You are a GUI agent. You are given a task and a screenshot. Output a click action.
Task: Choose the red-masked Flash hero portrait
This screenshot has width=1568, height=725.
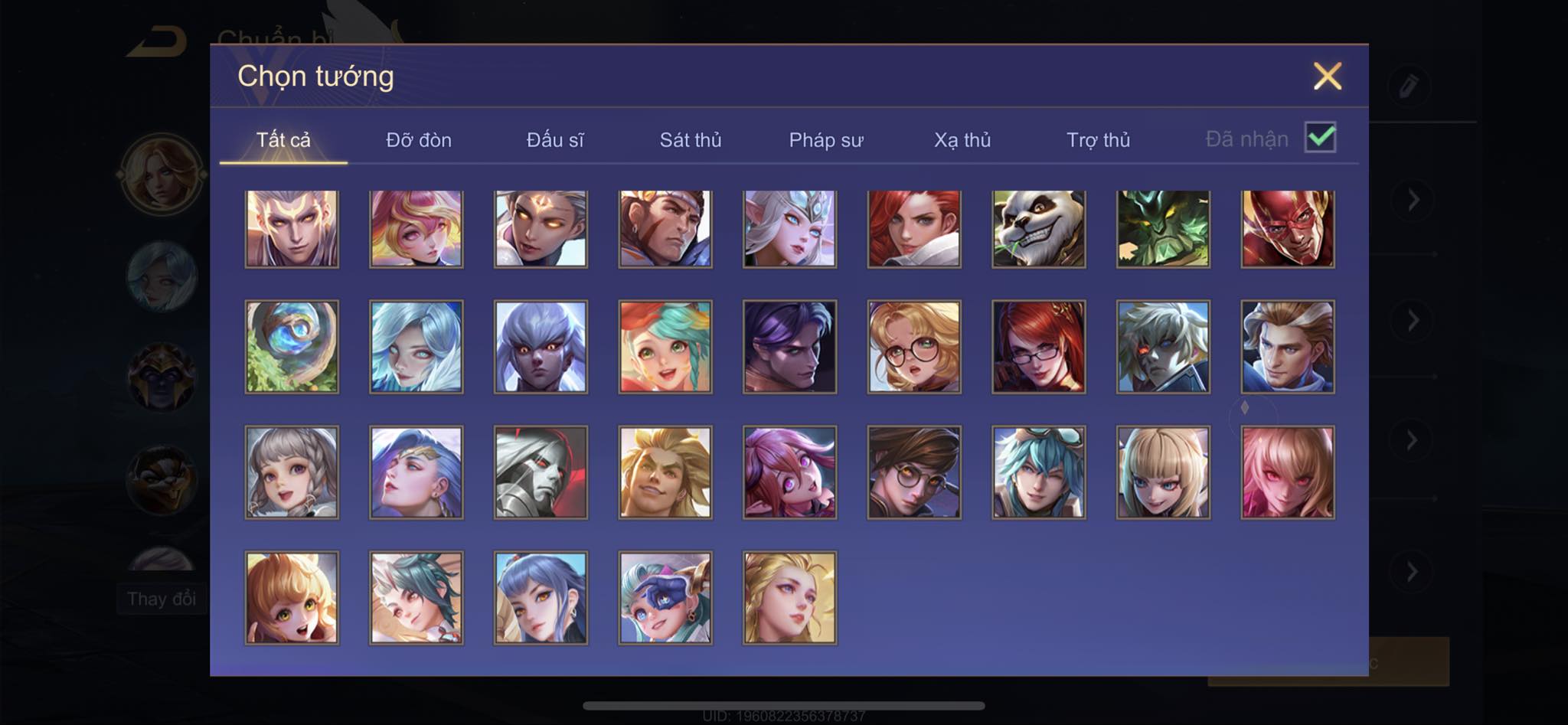click(1287, 229)
